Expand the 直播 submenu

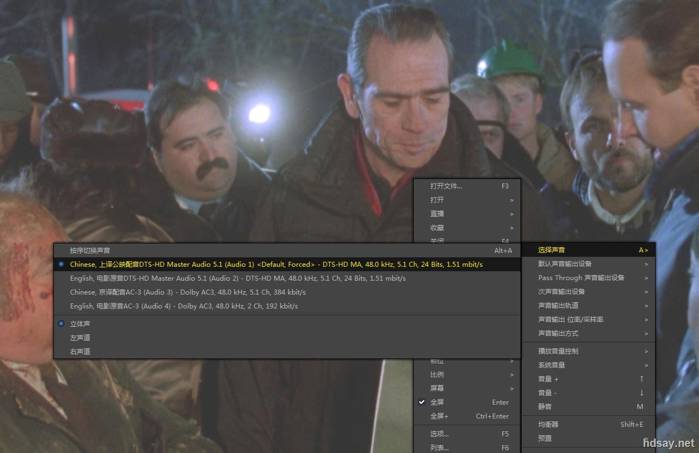467,214
